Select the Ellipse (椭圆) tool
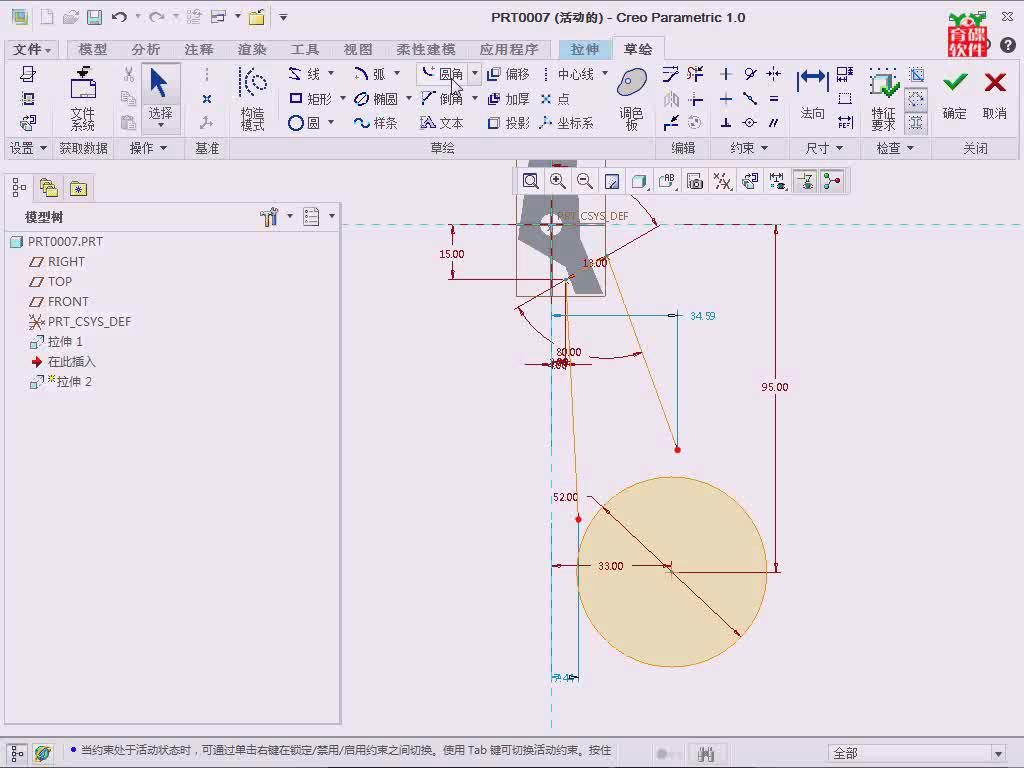 click(x=376, y=99)
